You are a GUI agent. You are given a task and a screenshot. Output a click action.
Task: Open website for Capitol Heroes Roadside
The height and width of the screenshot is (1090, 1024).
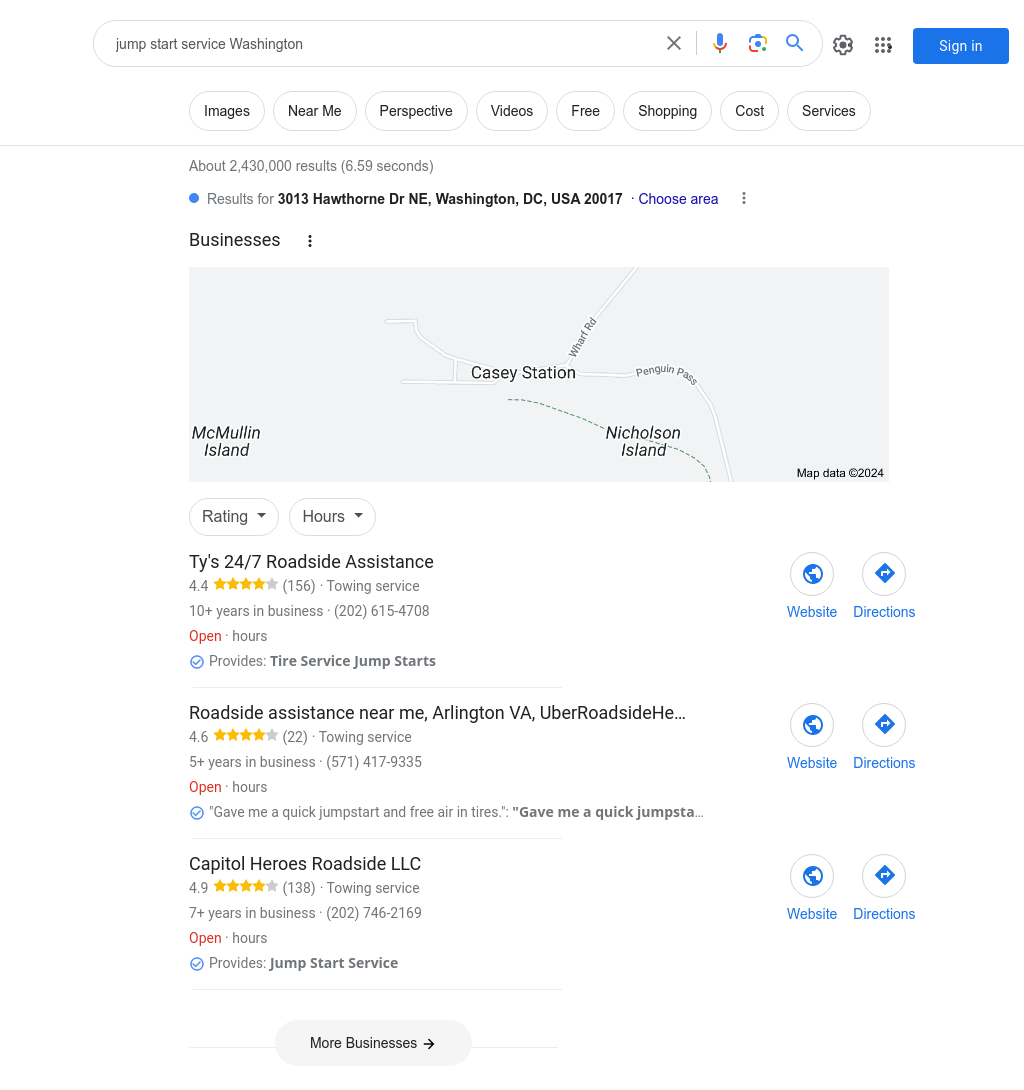(812, 876)
